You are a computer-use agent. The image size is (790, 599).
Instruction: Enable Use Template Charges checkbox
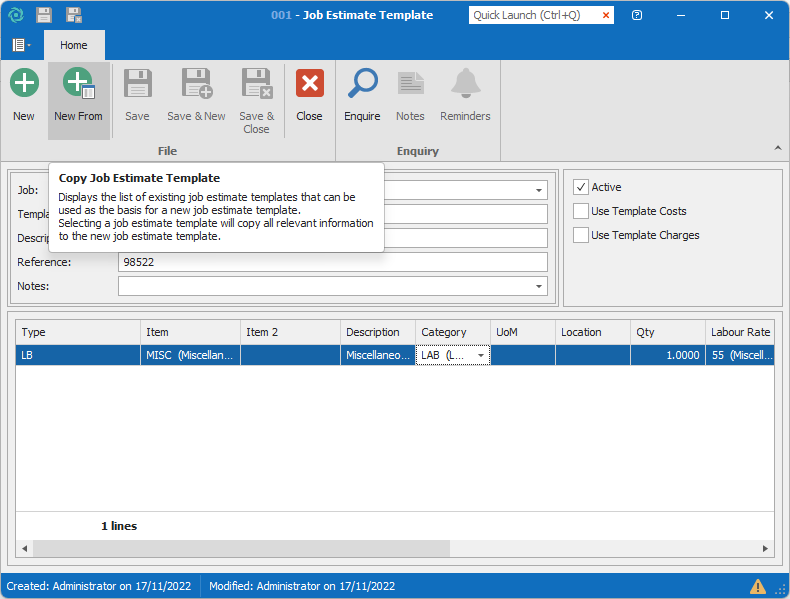[x=580, y=235]
